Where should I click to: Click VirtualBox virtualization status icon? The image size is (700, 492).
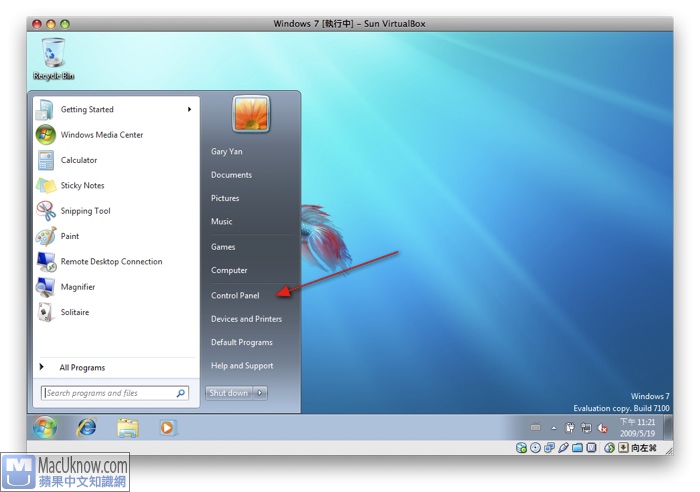tap(591, 447)
